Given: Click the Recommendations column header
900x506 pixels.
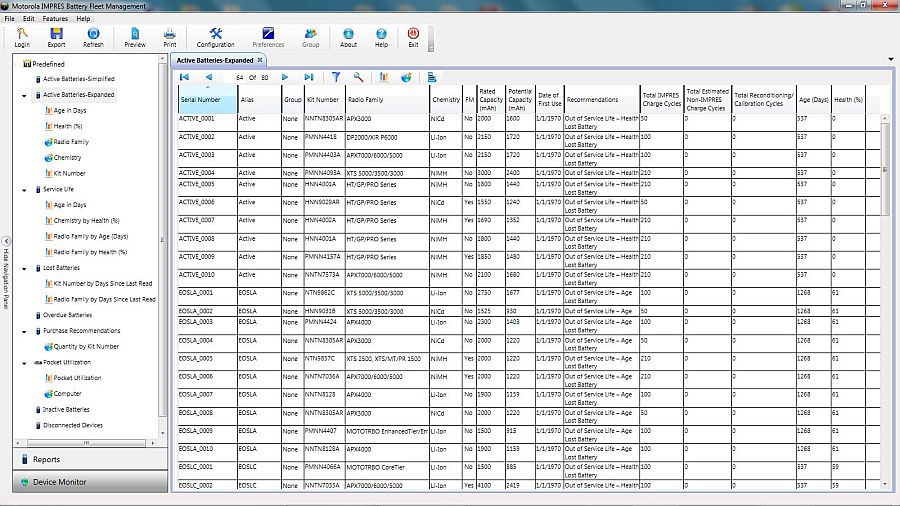Looking at the screenshot, I should (x=602, y=99).
